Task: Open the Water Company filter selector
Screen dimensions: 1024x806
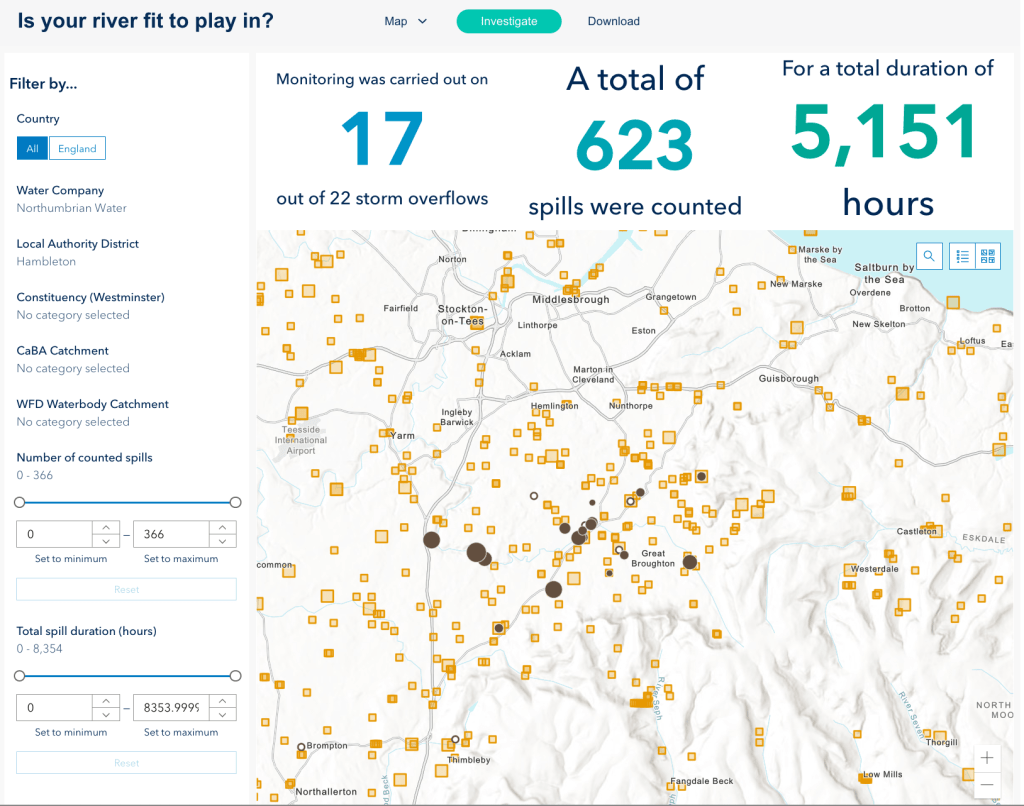Action: [72, 208]
